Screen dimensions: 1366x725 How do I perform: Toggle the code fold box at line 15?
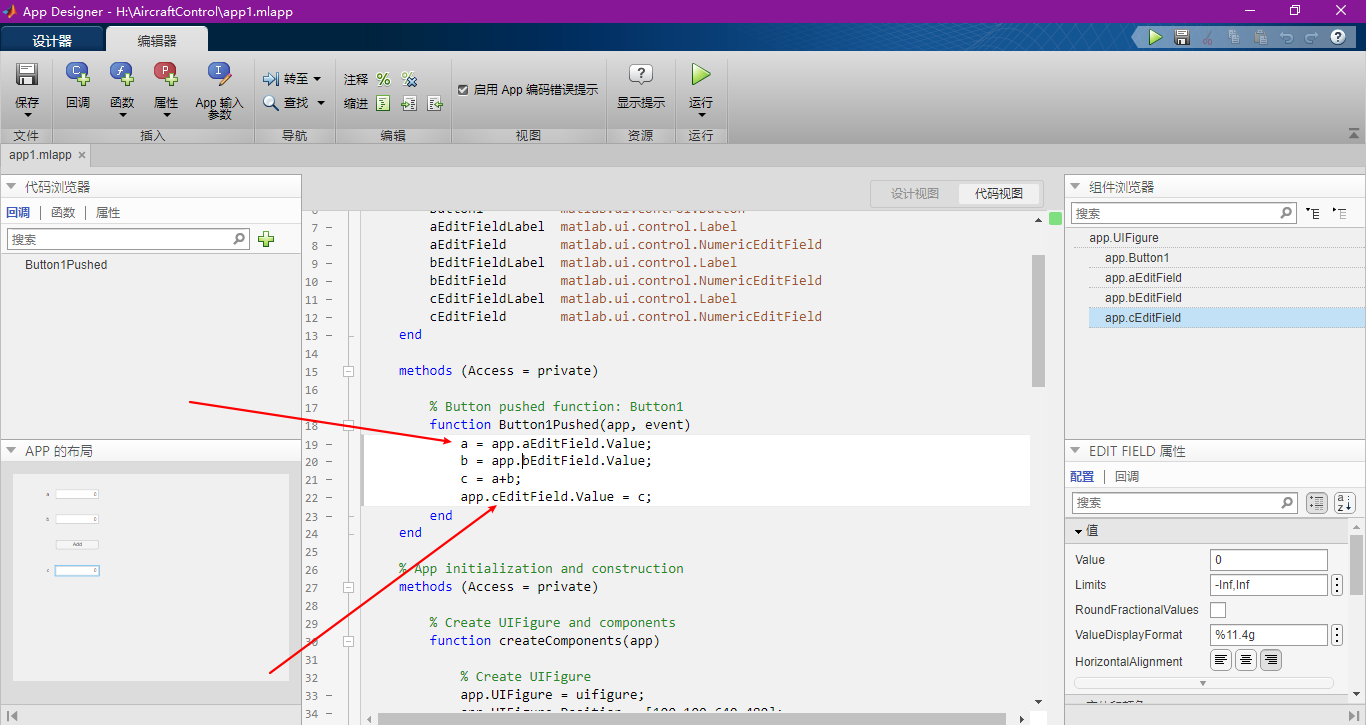[x=348, y=371]
